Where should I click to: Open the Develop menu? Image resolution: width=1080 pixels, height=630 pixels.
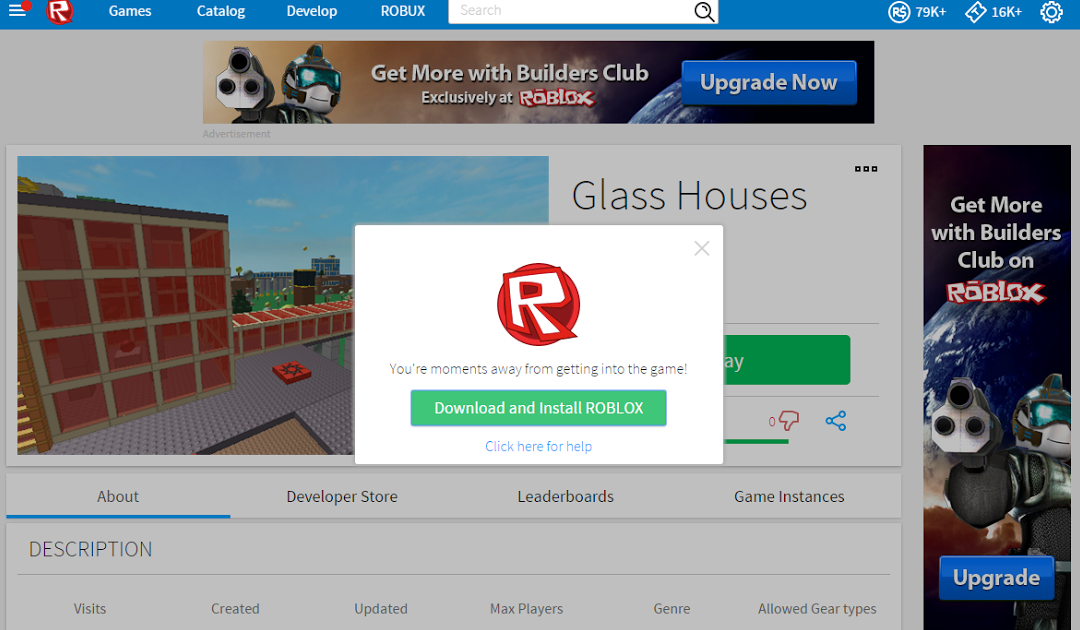[x=312, y=11]
